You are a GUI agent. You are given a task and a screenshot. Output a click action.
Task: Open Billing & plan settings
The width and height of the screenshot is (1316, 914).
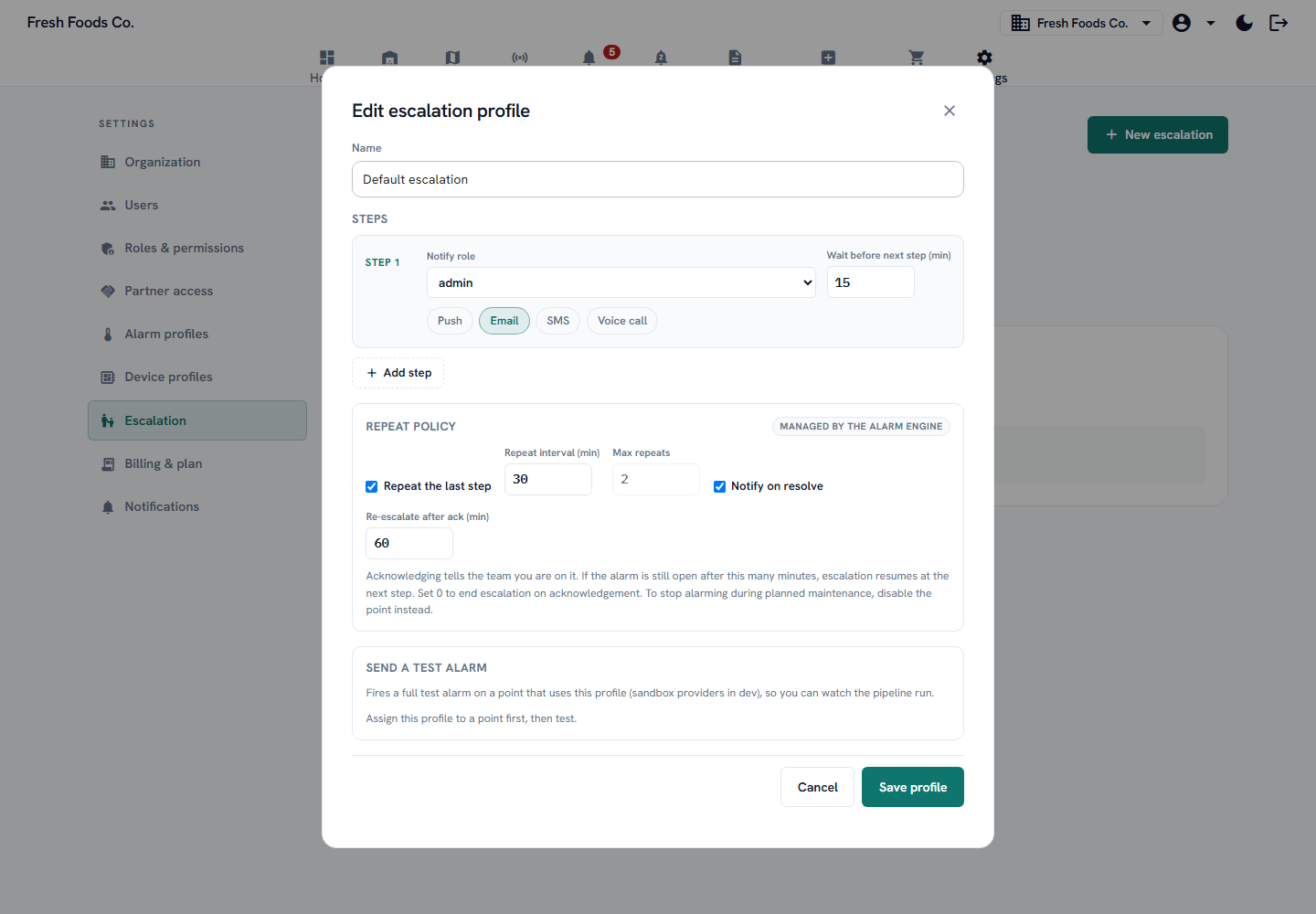pyautogui.click(x=197, y=463)
